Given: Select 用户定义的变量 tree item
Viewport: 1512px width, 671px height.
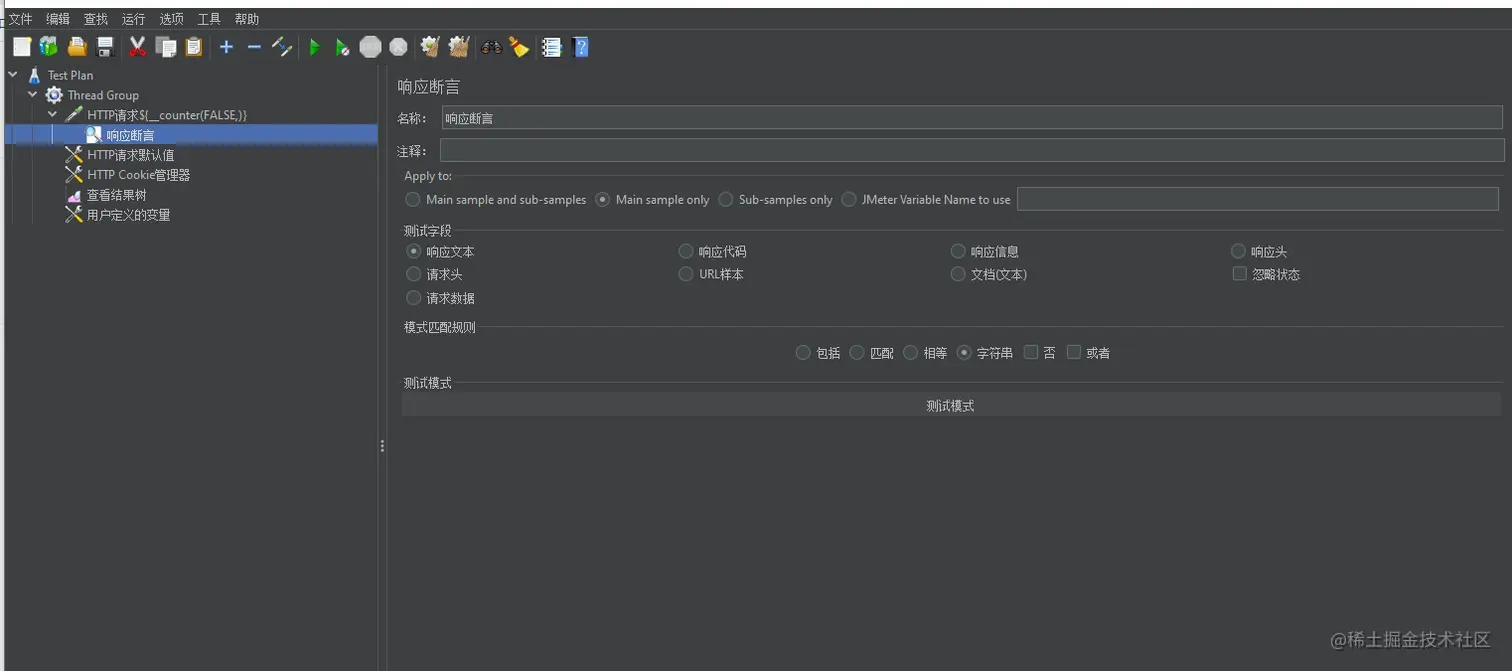Looking at the screenshot, I should pos(128,215).
